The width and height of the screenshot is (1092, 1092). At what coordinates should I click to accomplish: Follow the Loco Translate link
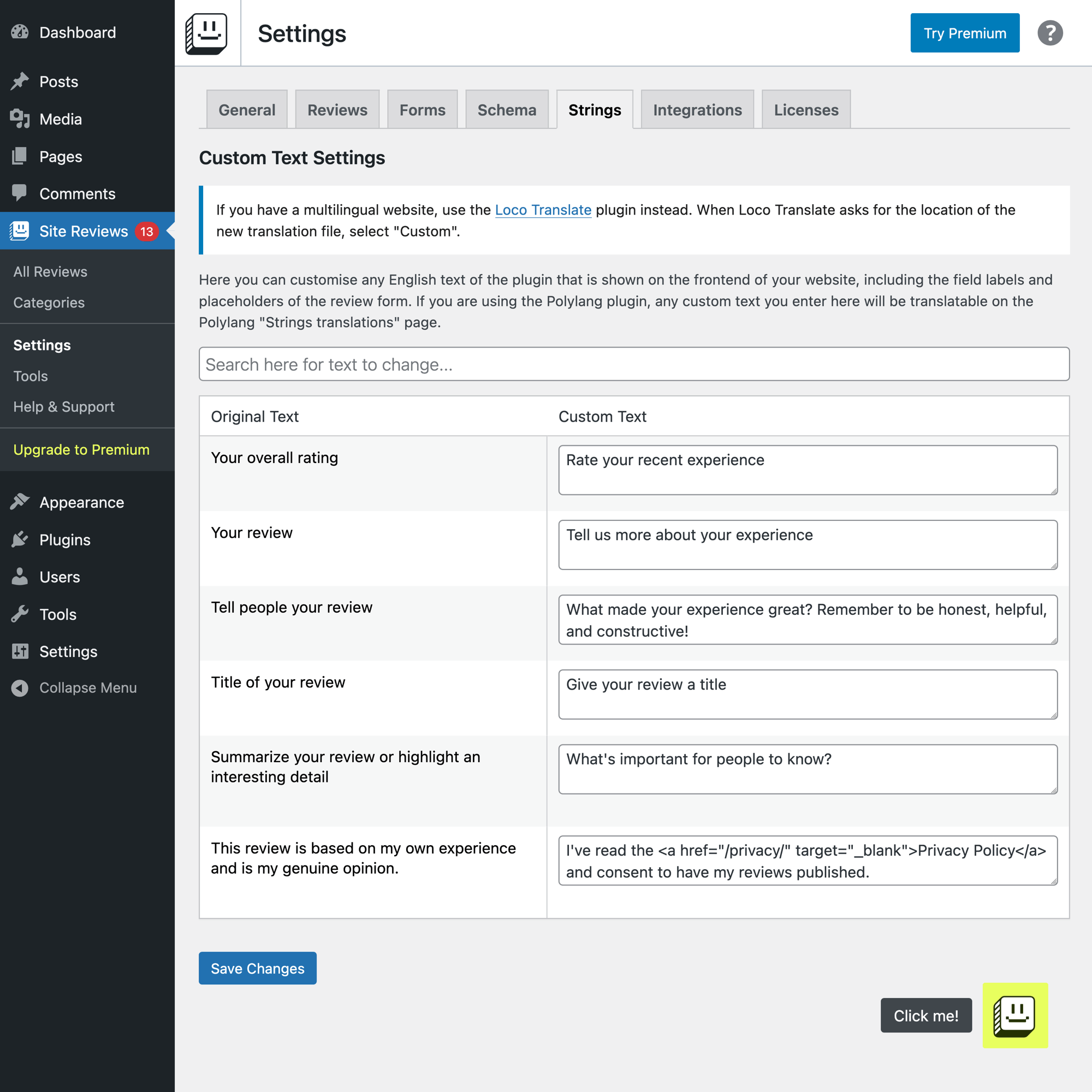pyautogui.click(x=543, y=210)
